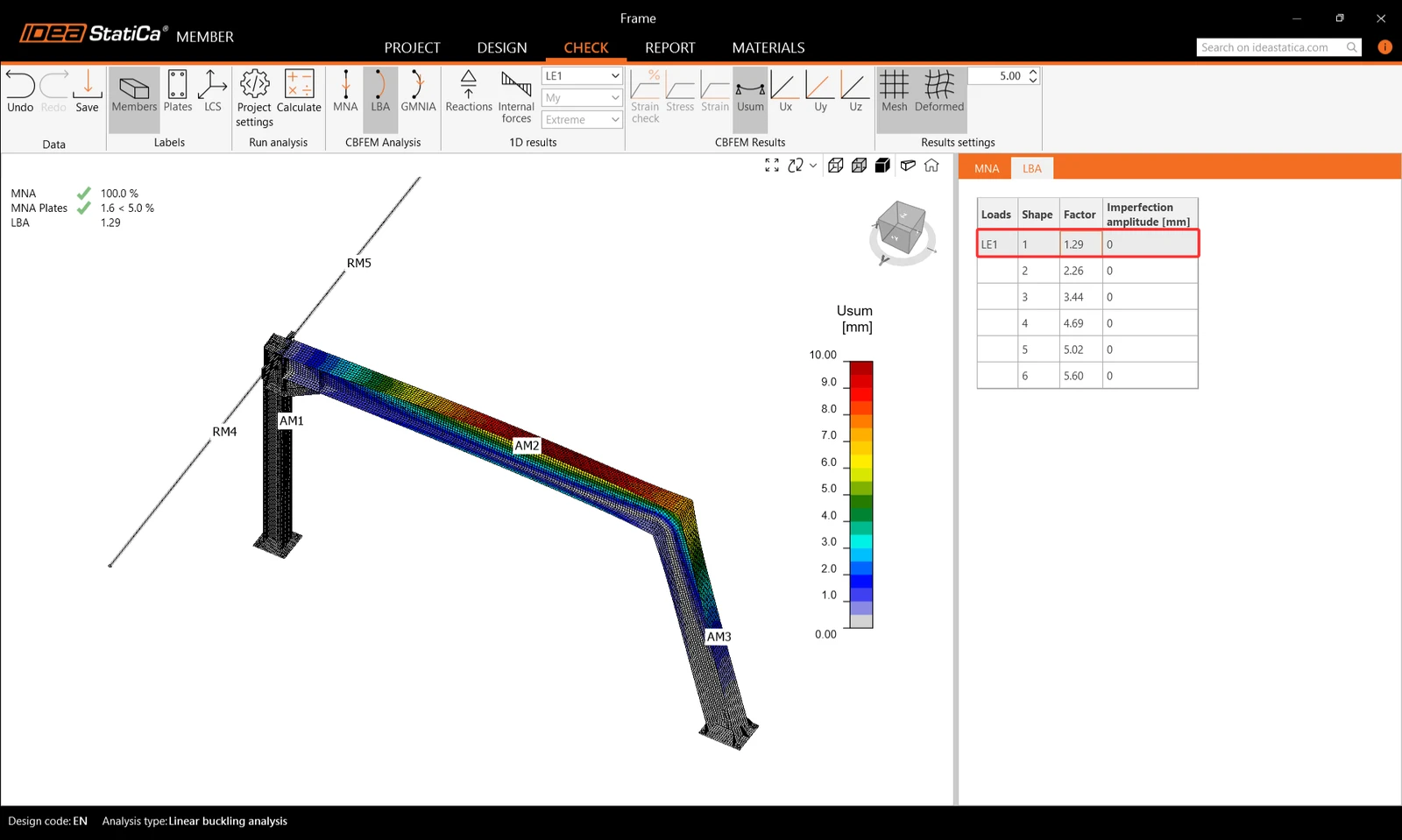This screenshot has height=840, width=1402.
Task: Show Reactions results
Action: tap(469, 91)
